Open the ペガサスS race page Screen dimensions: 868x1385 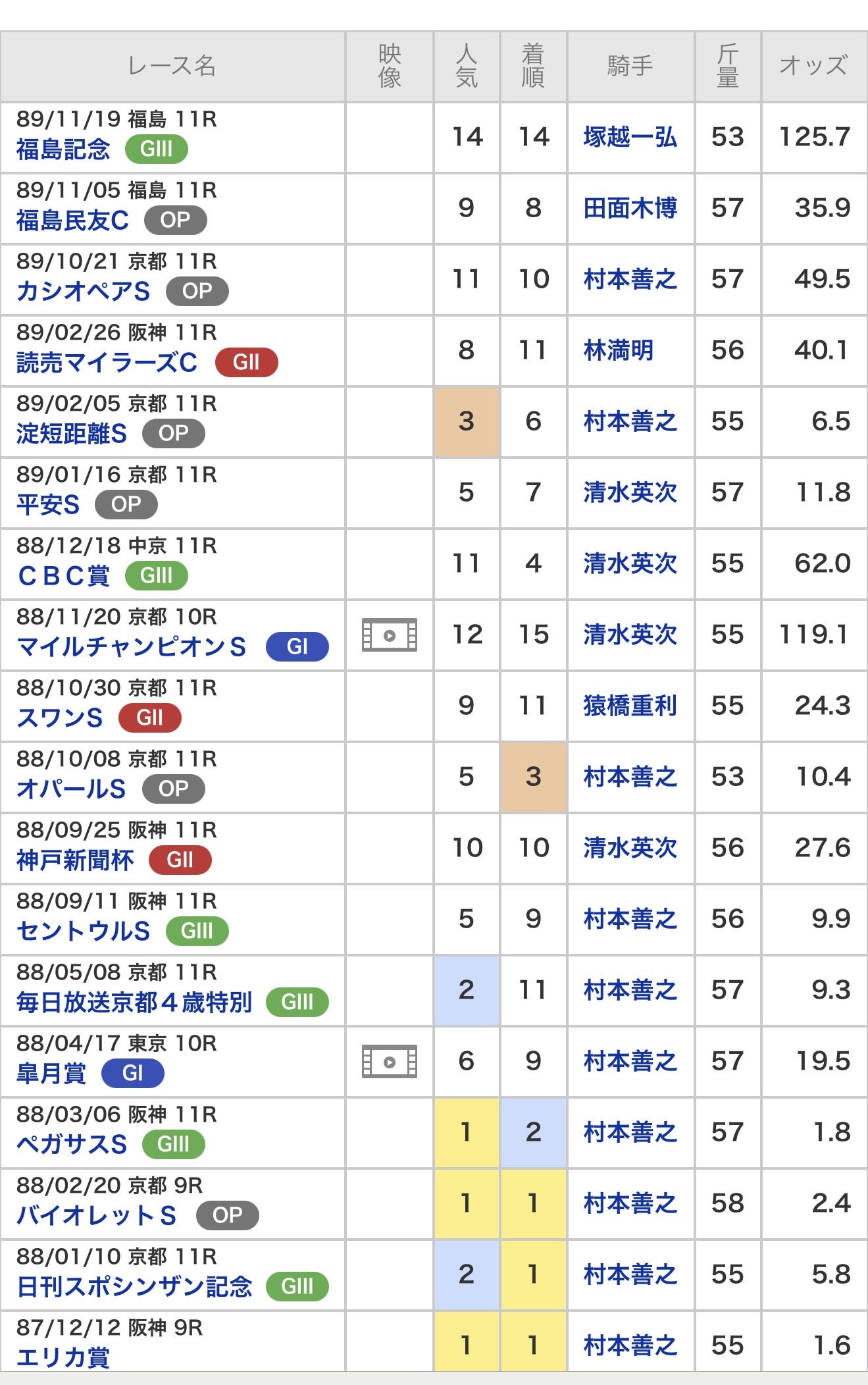[72, 1145]
